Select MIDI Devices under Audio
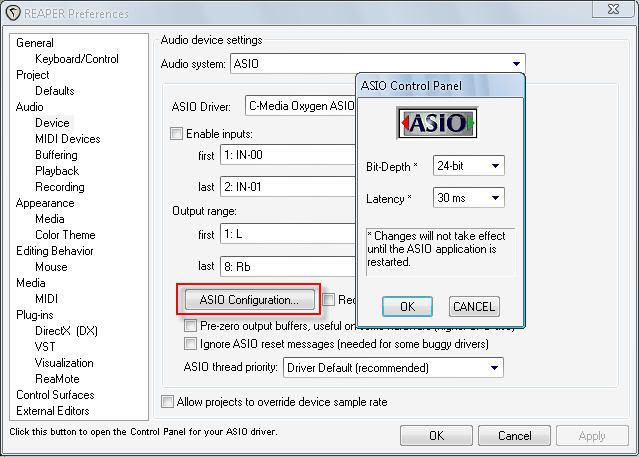 coord(68,139)
